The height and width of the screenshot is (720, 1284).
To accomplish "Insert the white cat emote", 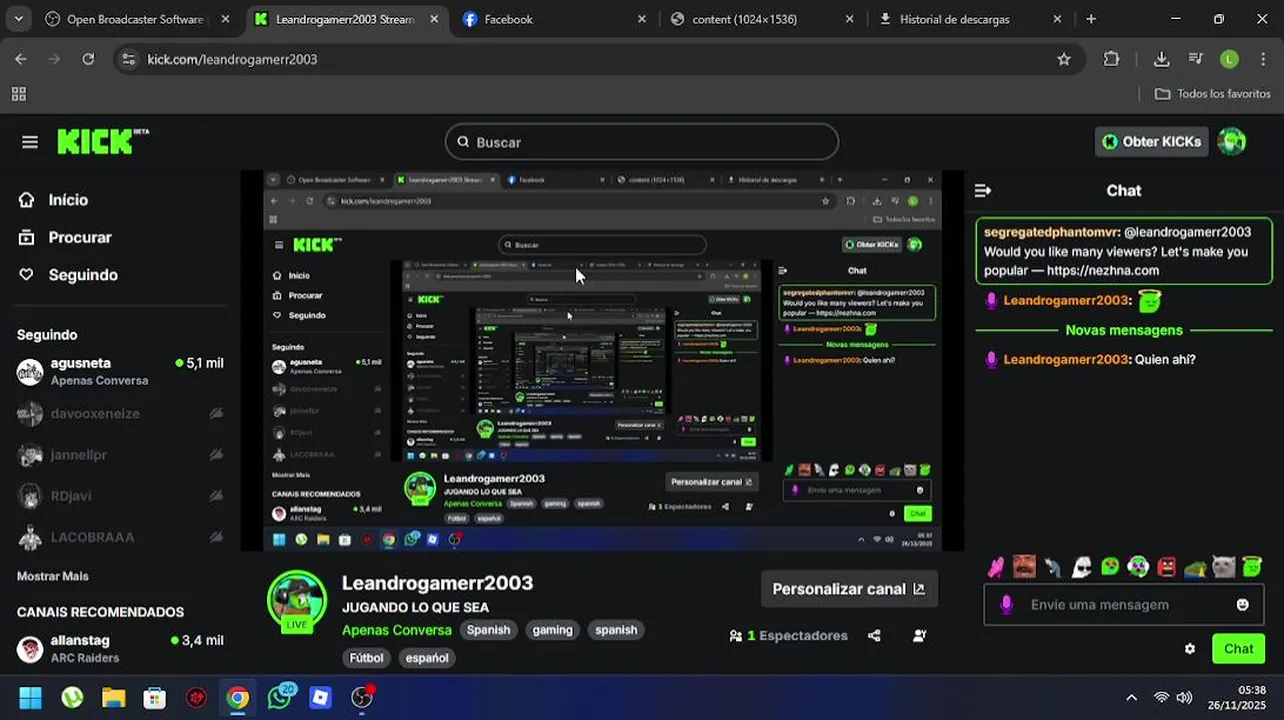I will pos(1224,568).
